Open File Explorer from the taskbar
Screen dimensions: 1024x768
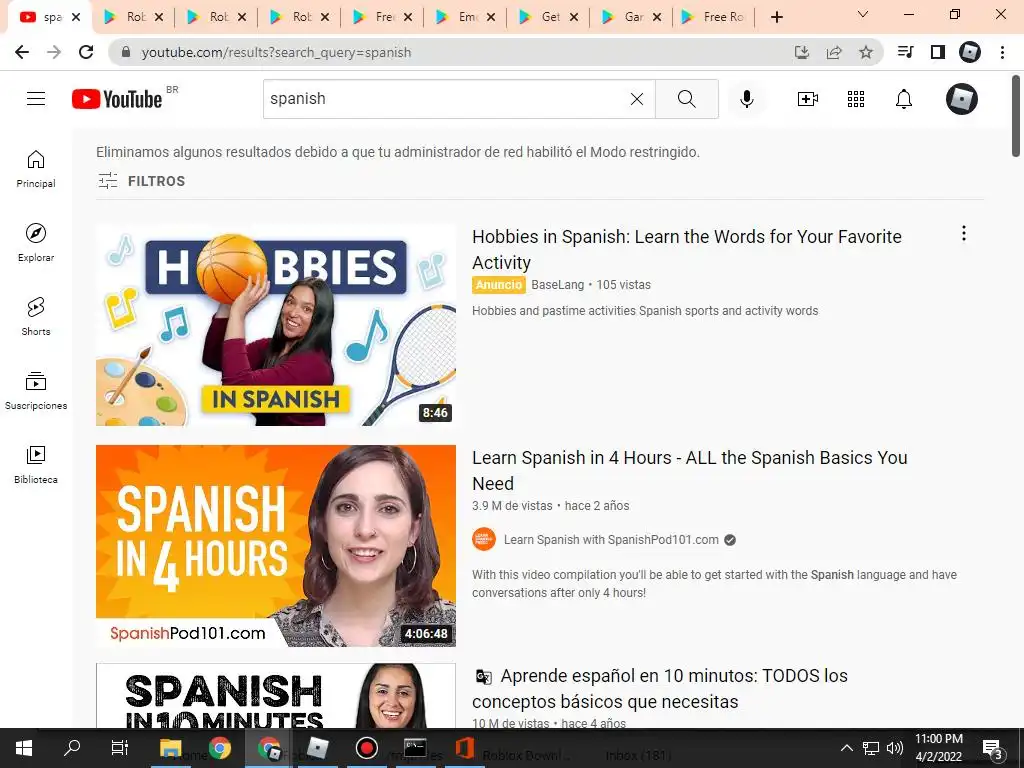171,748
